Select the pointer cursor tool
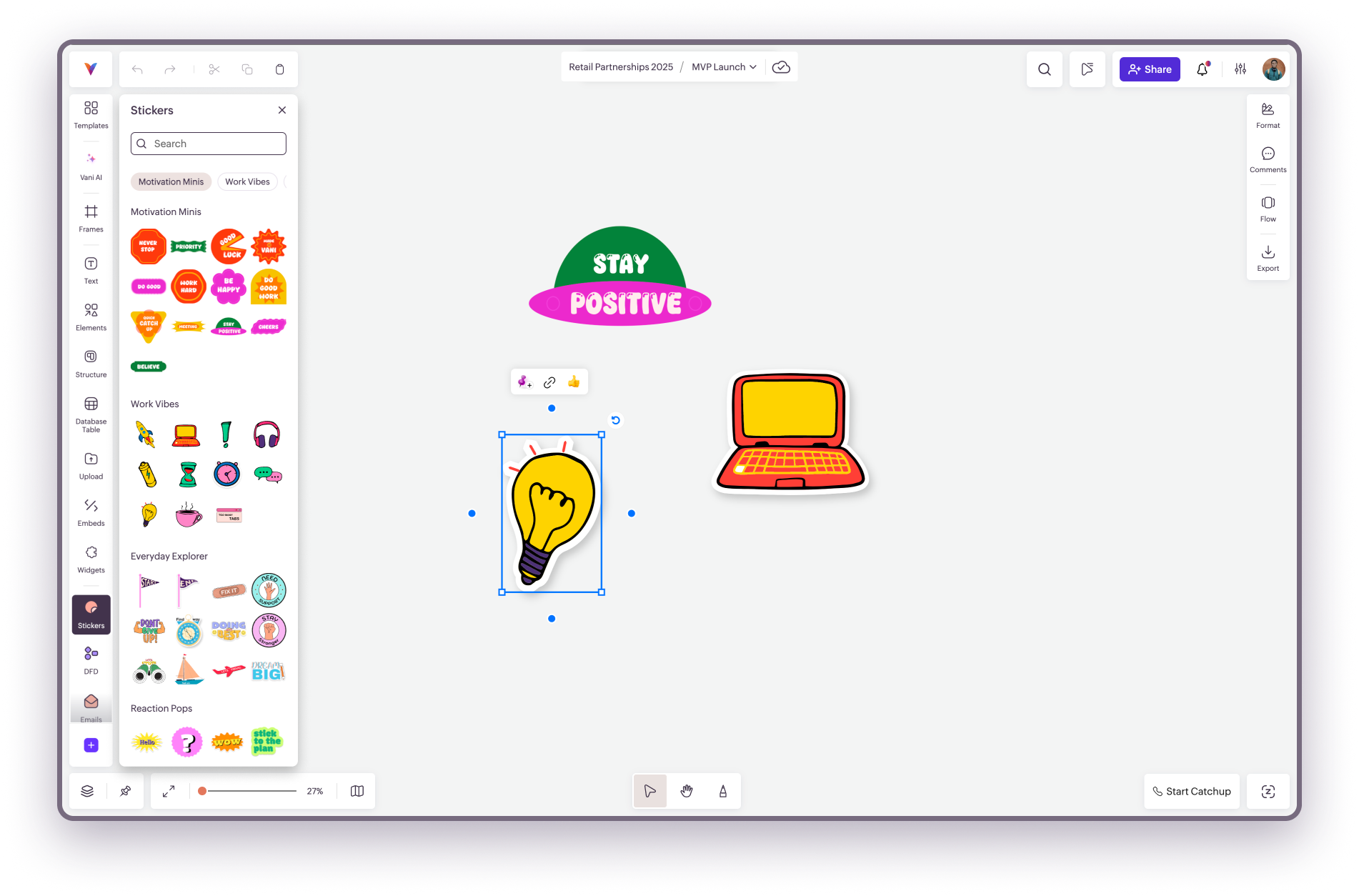1359x896 pixels. pyautogui.click(x=650, y=791)
